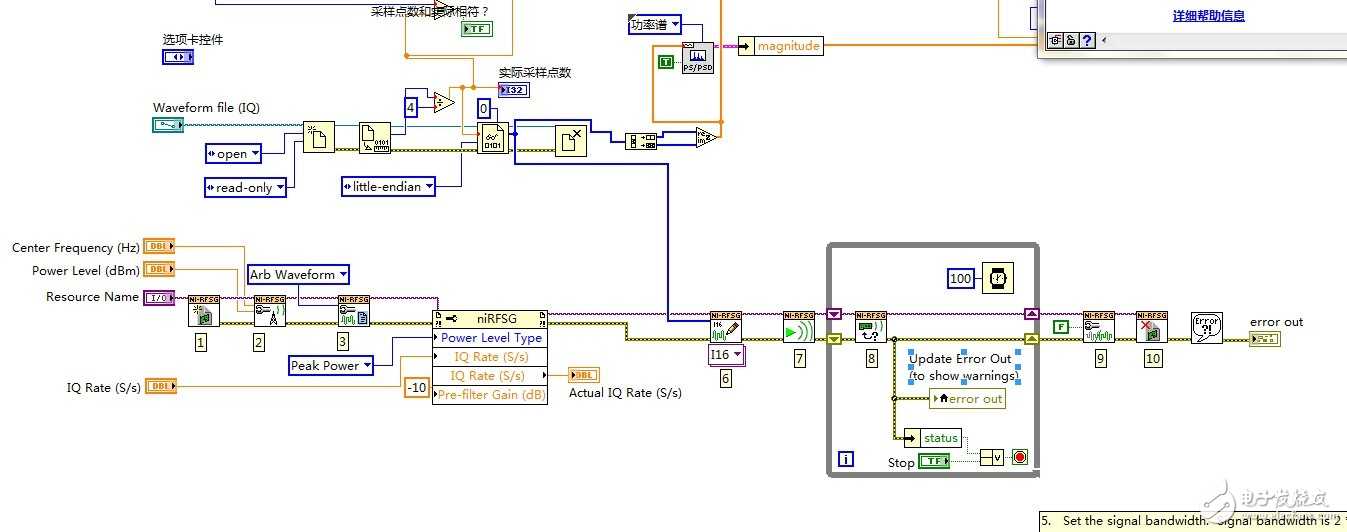Click the Waveform file (IQ) label

click(206, 108)
